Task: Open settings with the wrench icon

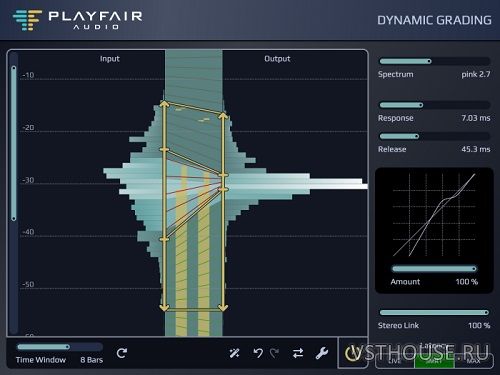Action: [x=322, y=353]
